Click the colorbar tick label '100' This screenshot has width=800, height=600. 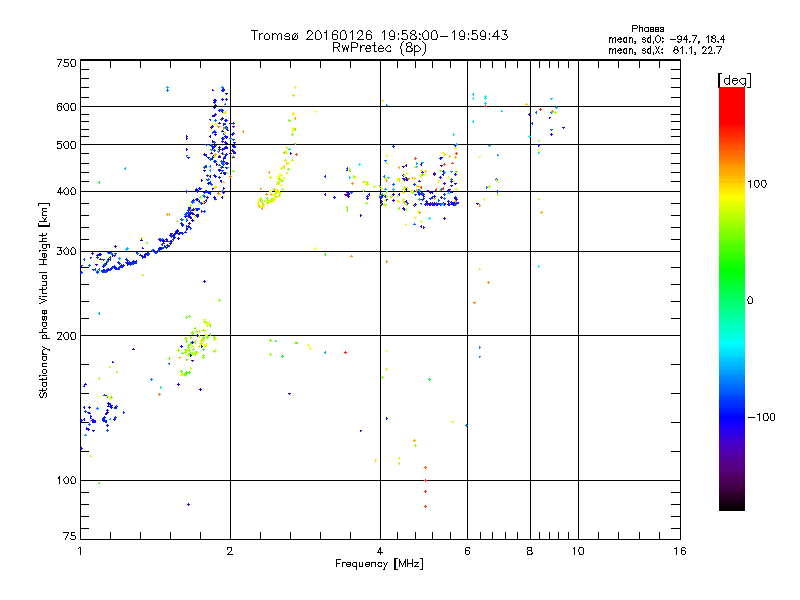757,184
